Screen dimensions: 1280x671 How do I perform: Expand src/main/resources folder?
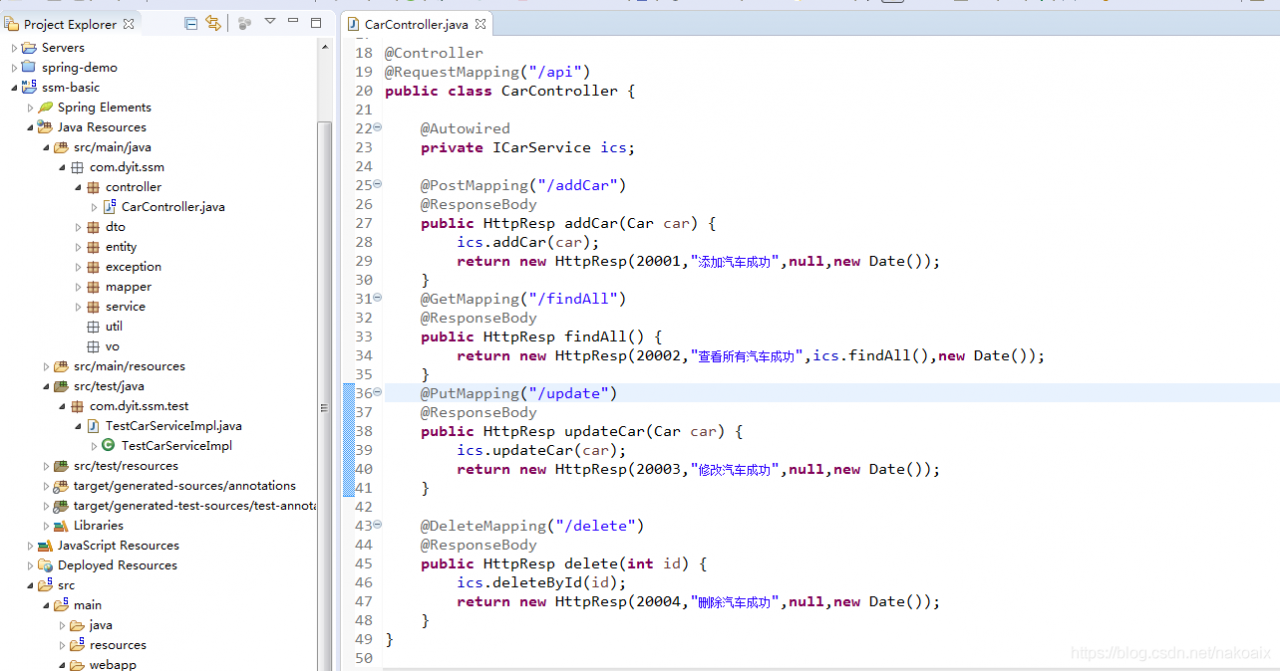(x=46, y=368)
